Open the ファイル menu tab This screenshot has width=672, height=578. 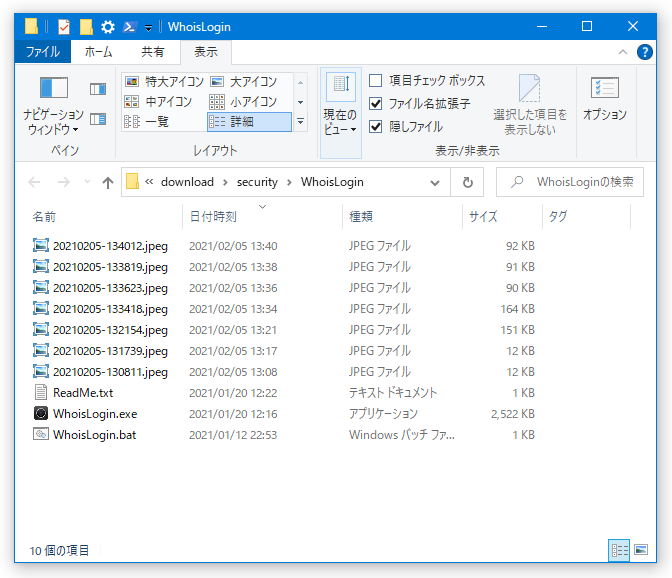43,52
